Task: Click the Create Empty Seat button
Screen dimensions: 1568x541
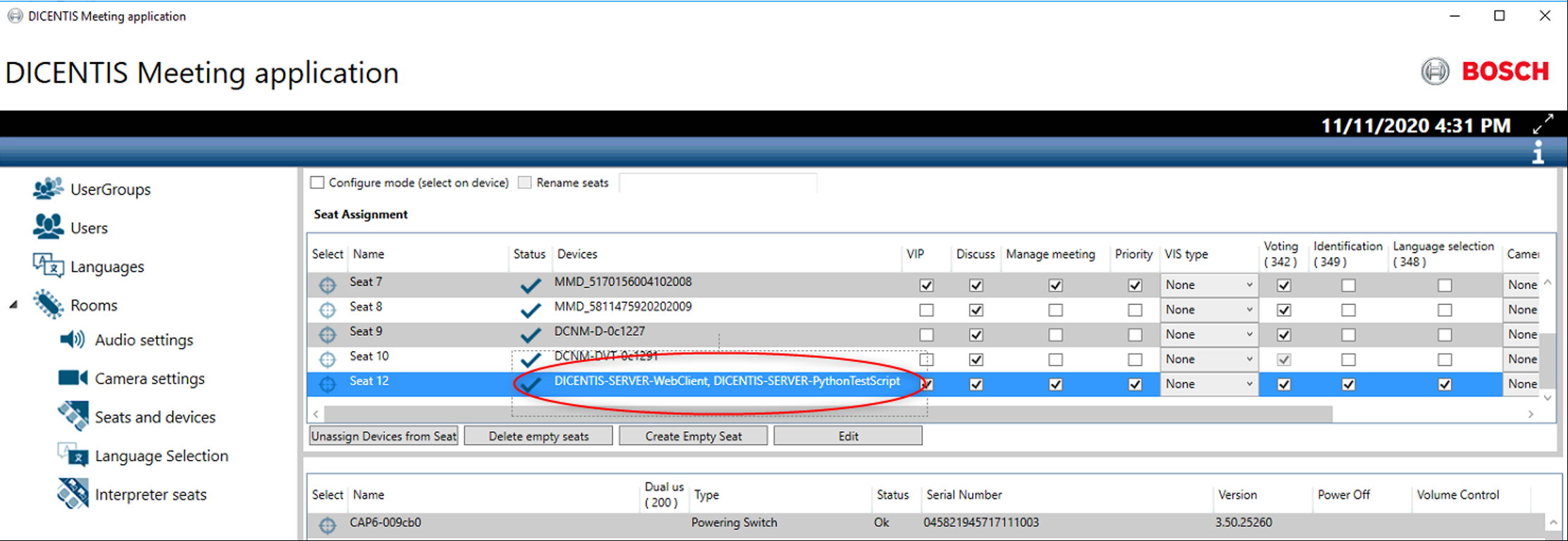Action: click(693, 436)
